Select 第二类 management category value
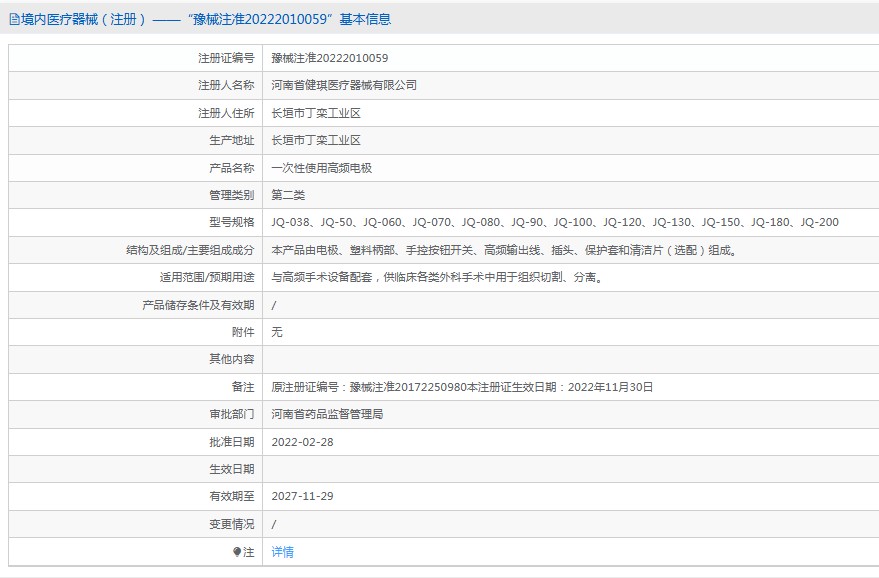Screen dimensions: 879x578 pyautogui.click(x=288, y=195)
